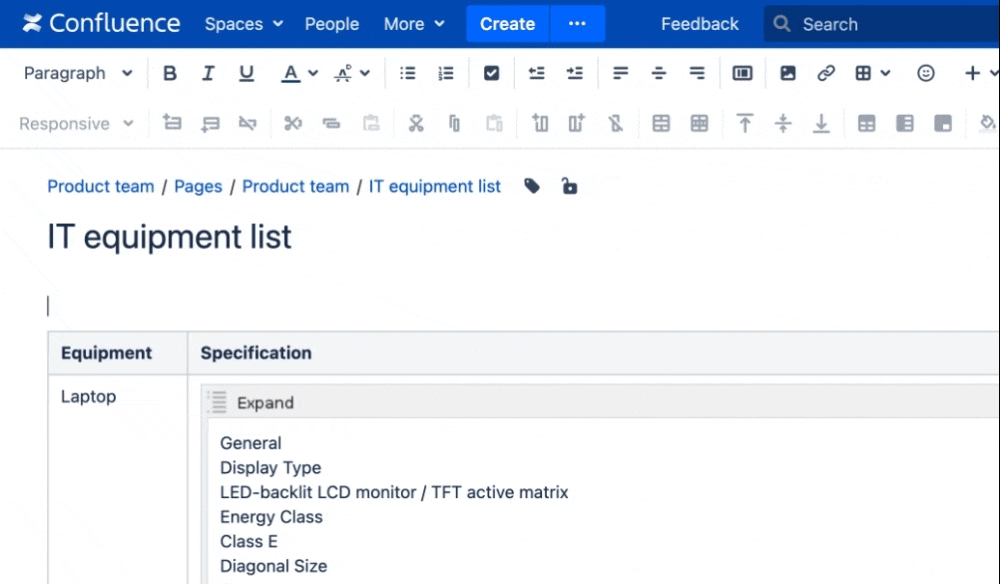
Task: Click the numbered list icon
Action: coord(446,73)
